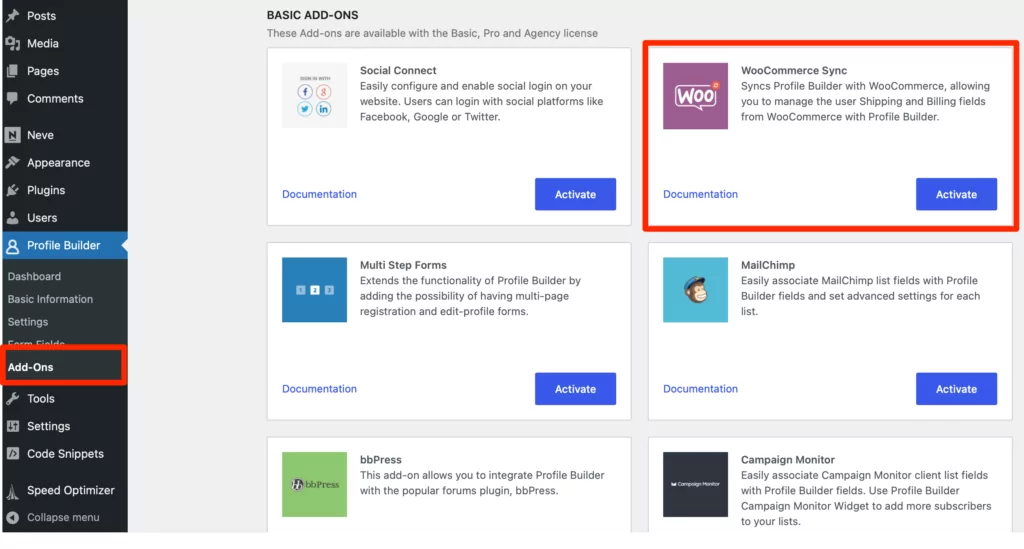Click the Social Connect add-on thumbnail
Viewport: 1024px width, 549px height.
314,95
